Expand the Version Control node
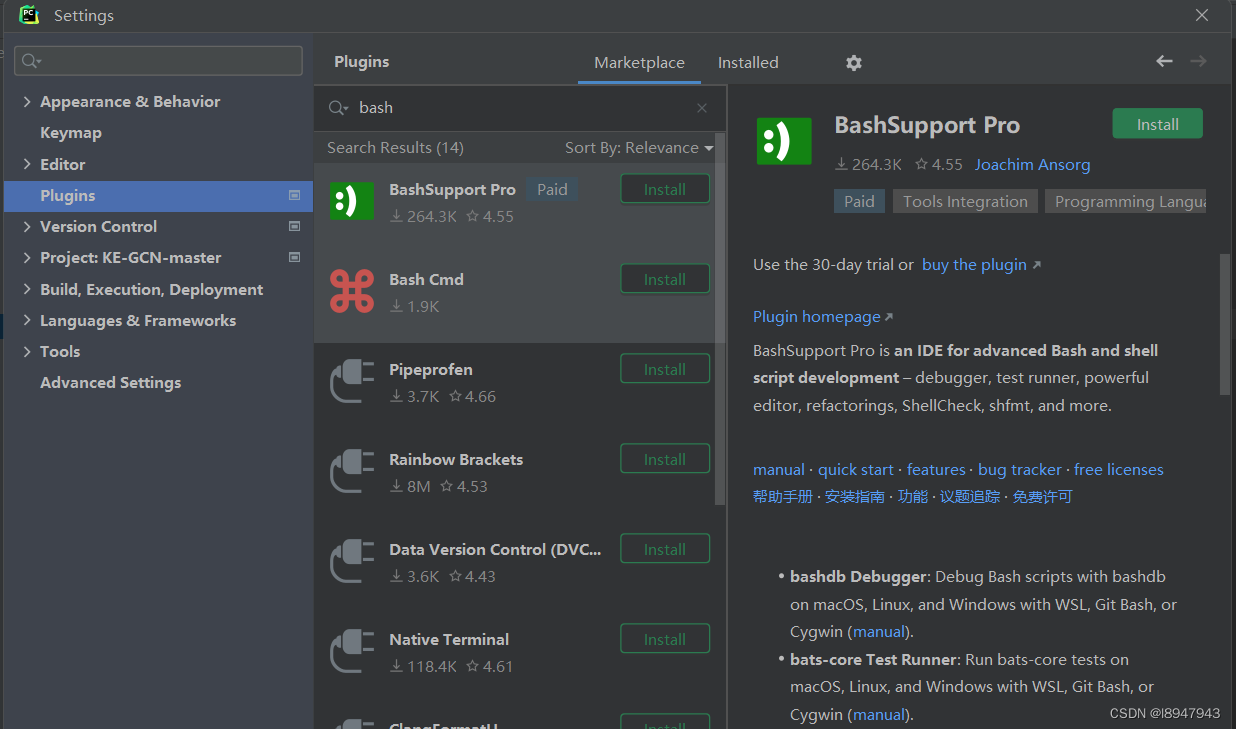The image size is (1236, 729). coord(27,227)
